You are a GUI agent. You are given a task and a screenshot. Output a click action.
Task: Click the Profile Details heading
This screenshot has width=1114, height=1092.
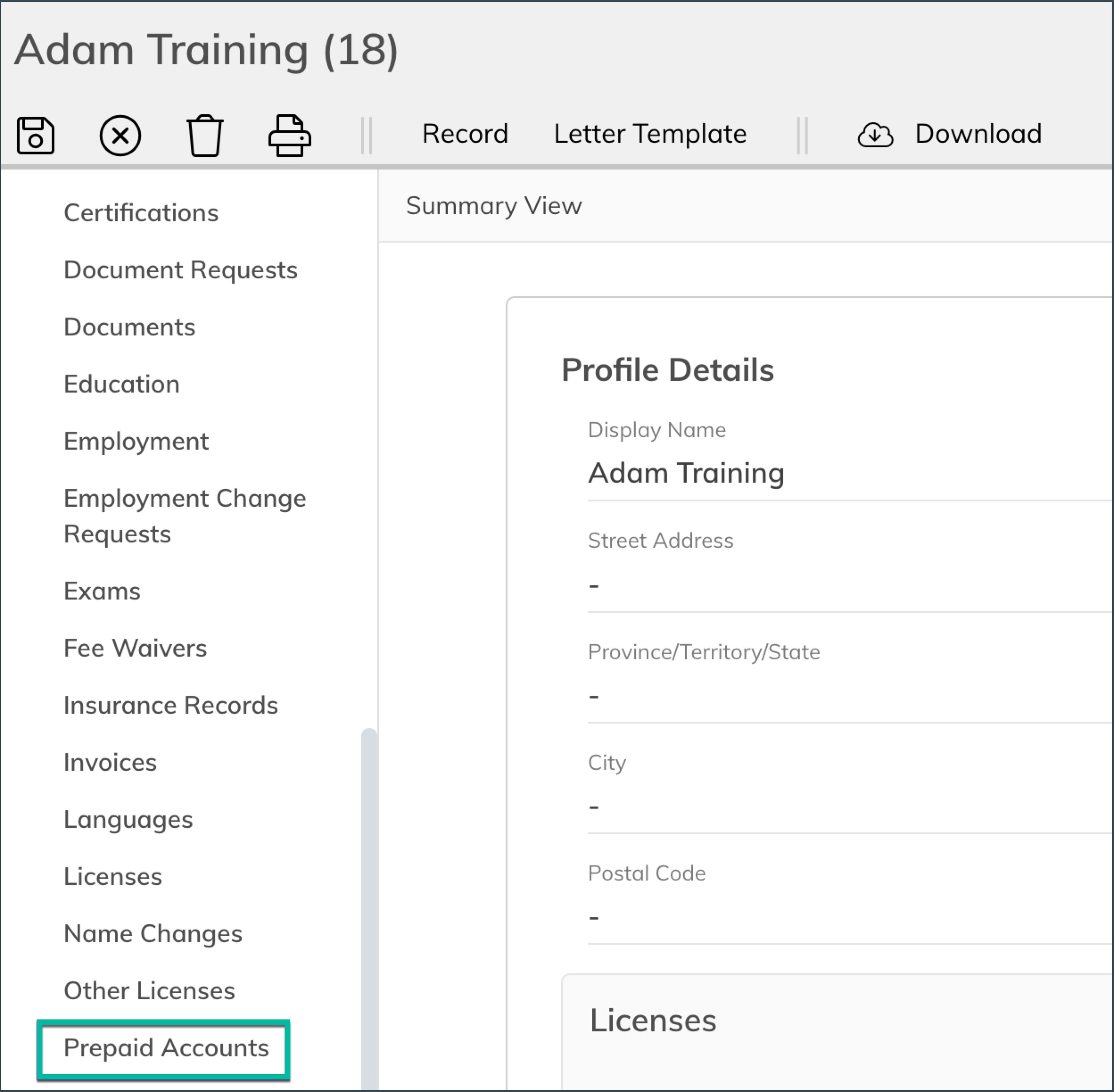(x=667, y=371)
